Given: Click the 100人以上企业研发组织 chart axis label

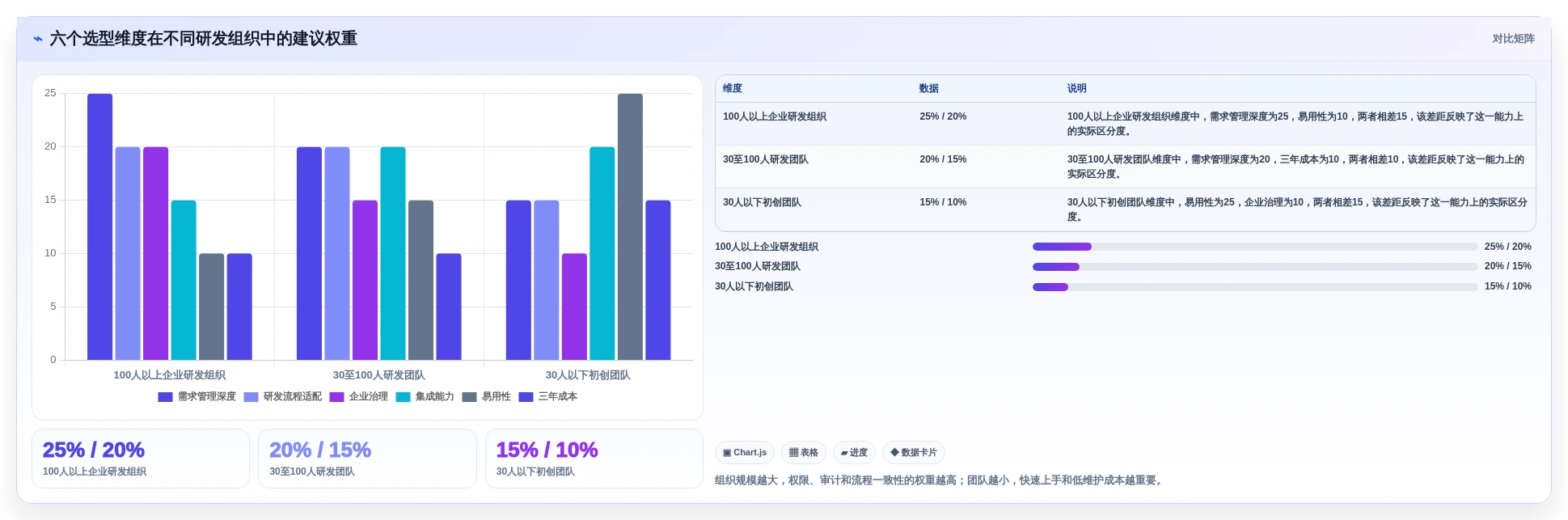Looking at the screenshot, I should [170, 375].
